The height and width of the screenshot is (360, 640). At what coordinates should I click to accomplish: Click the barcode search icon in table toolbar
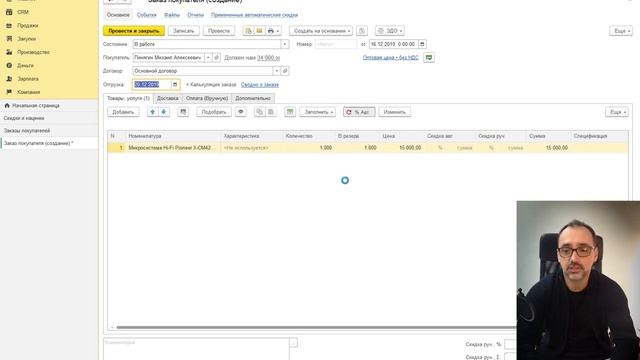183,112
